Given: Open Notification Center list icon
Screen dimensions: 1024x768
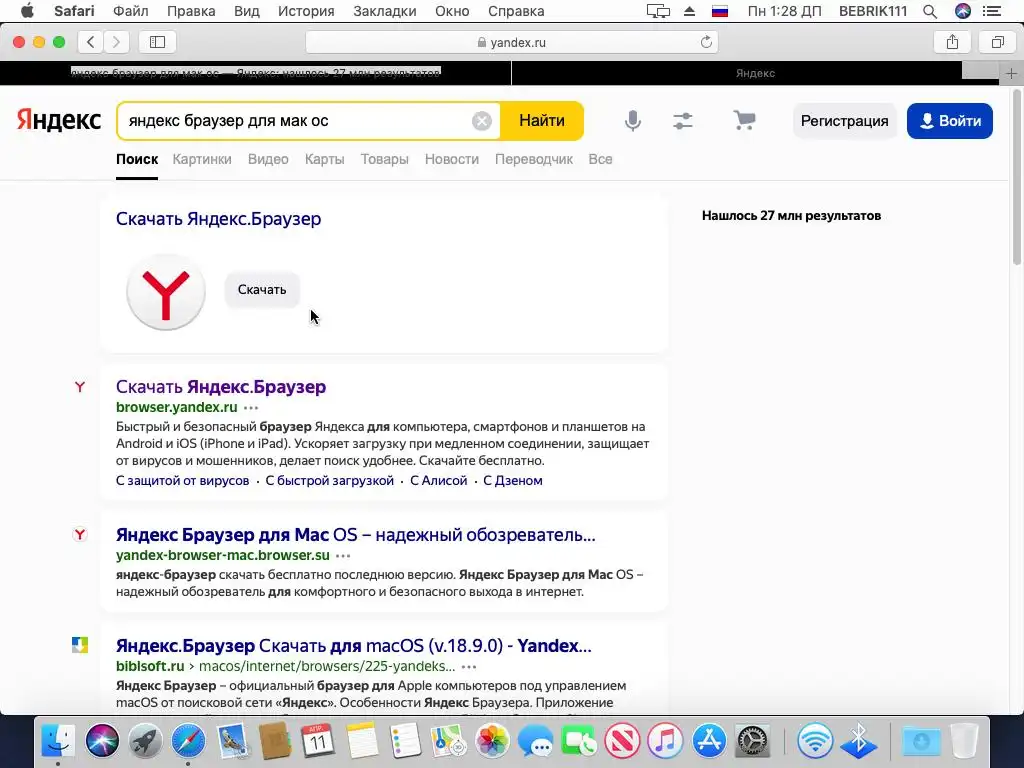Looking at the screenshot, I should point(992,11).
